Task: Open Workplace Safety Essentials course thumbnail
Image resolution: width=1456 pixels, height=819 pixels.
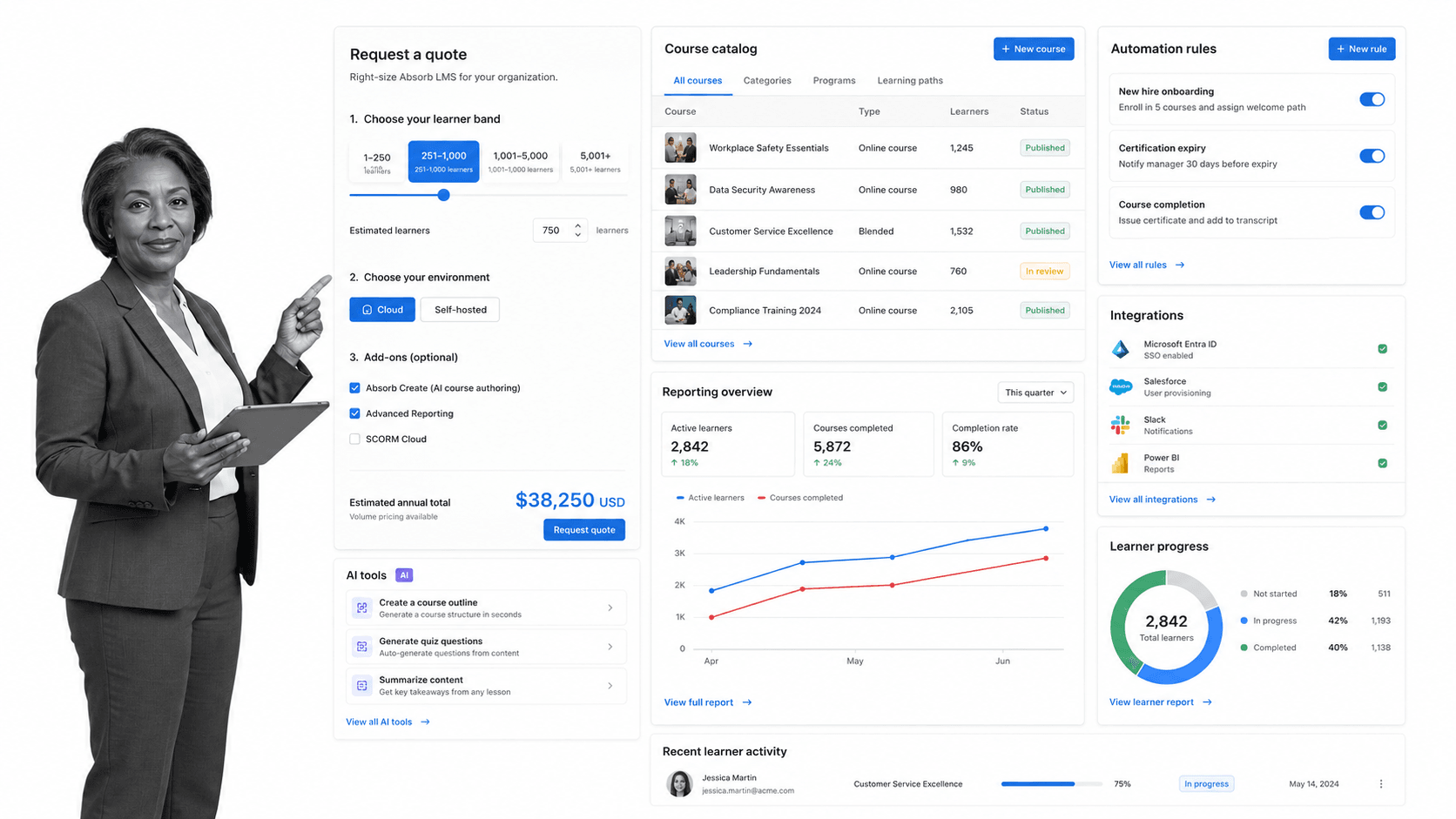Action: 680,148
